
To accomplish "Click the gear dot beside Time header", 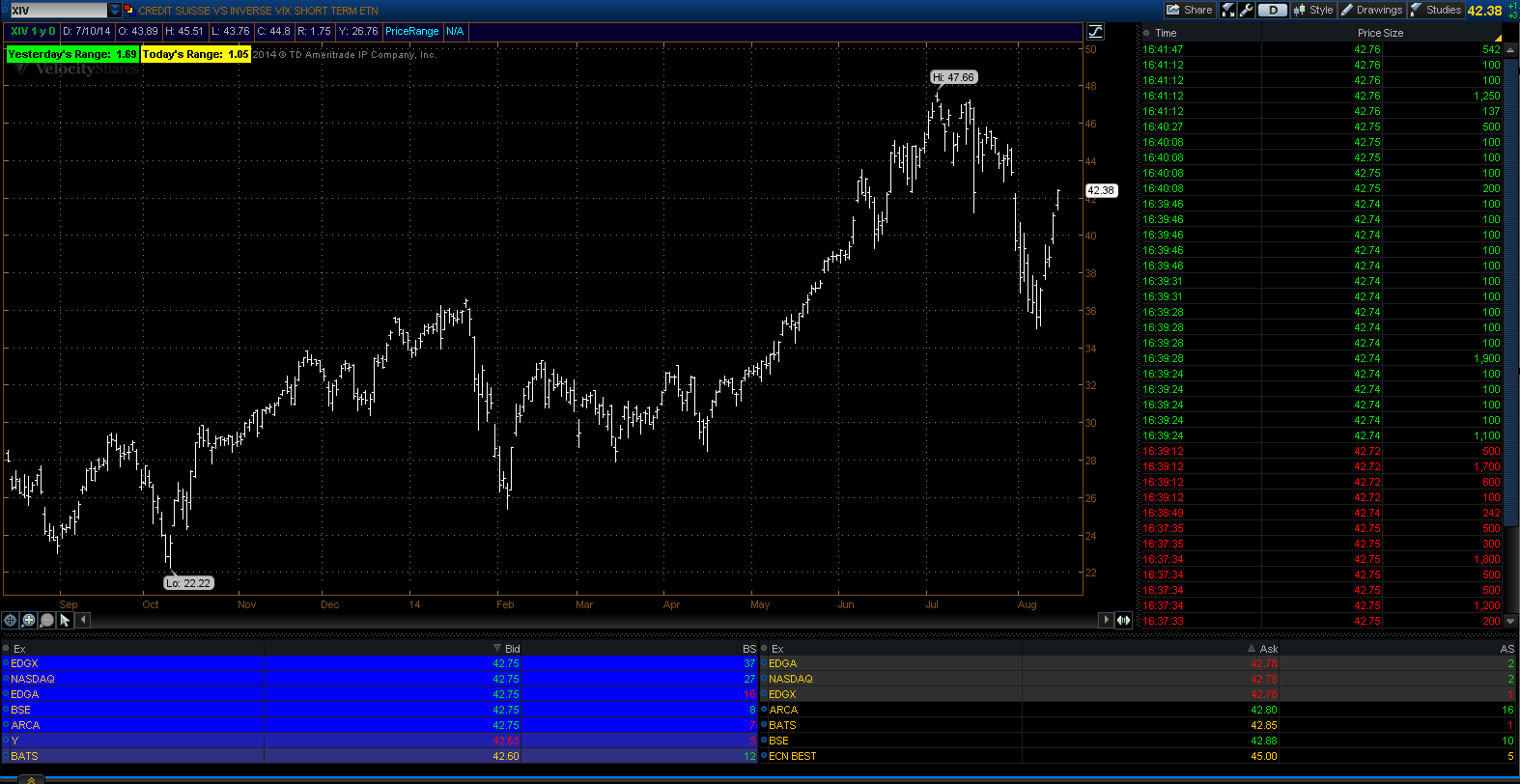I will pos(1146,33).
